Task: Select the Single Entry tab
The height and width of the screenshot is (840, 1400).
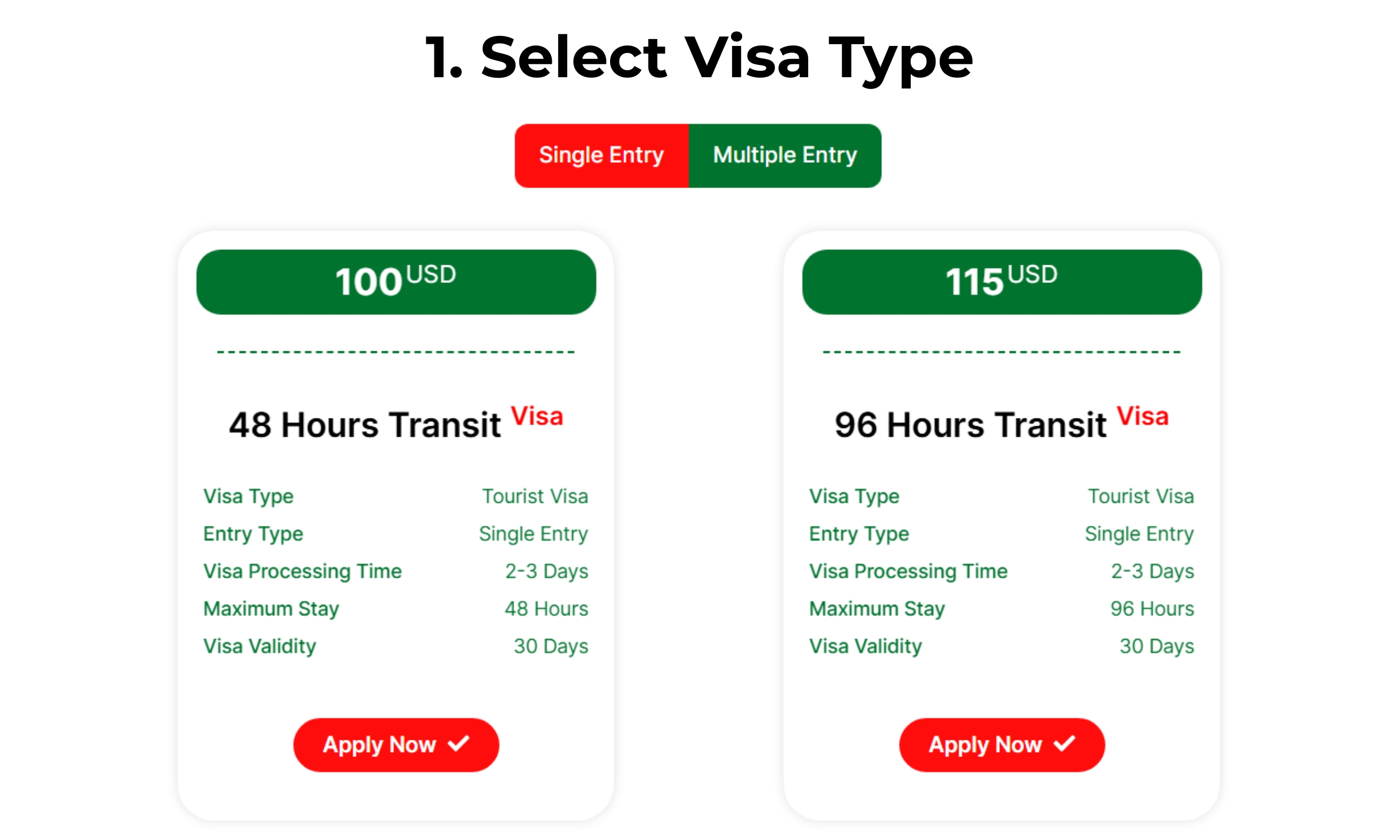Action: (x=601, y=156)
